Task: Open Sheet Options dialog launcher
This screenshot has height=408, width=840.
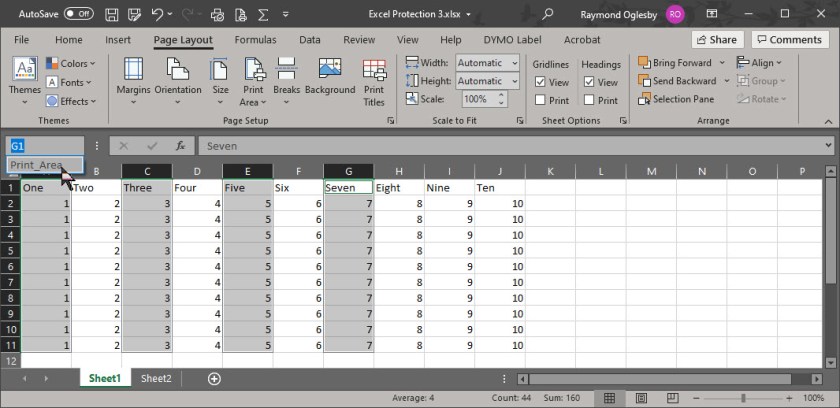Action: [x=622, y=121]
